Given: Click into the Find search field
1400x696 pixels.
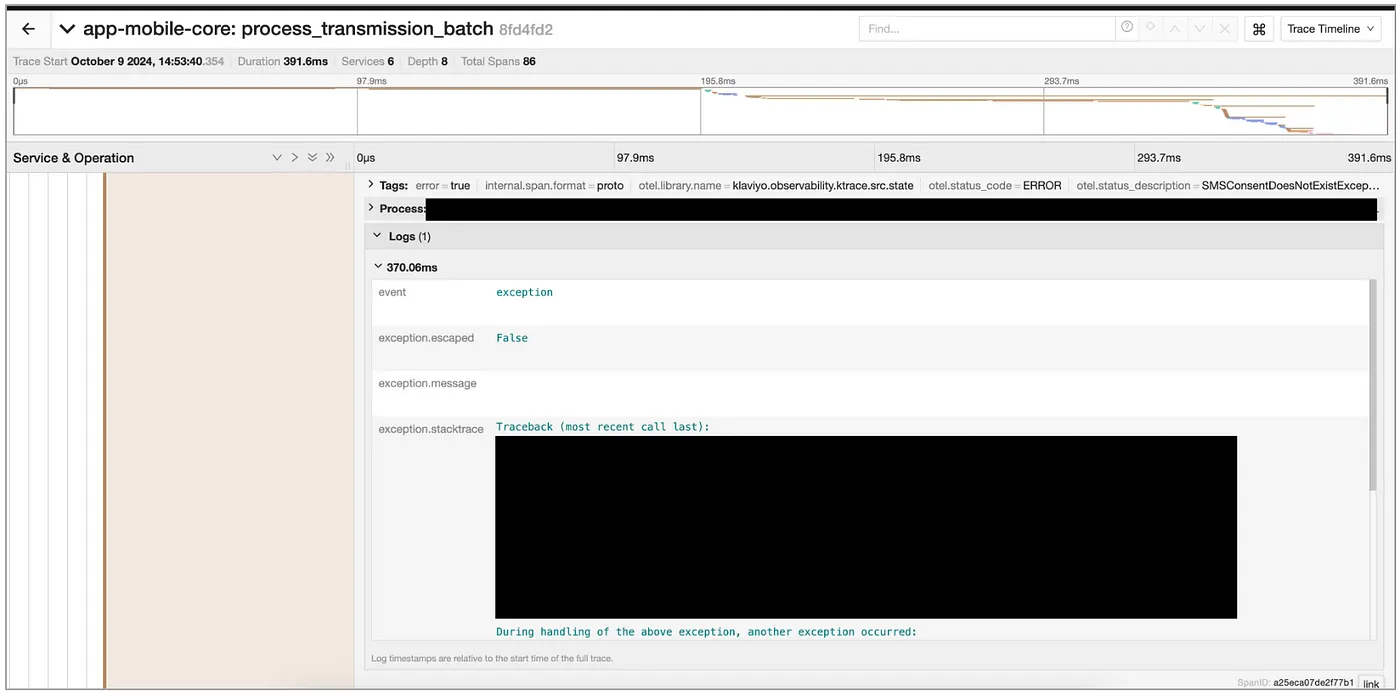Looking at the screenshot, I should pyautogui.click(x=985, y=29).
